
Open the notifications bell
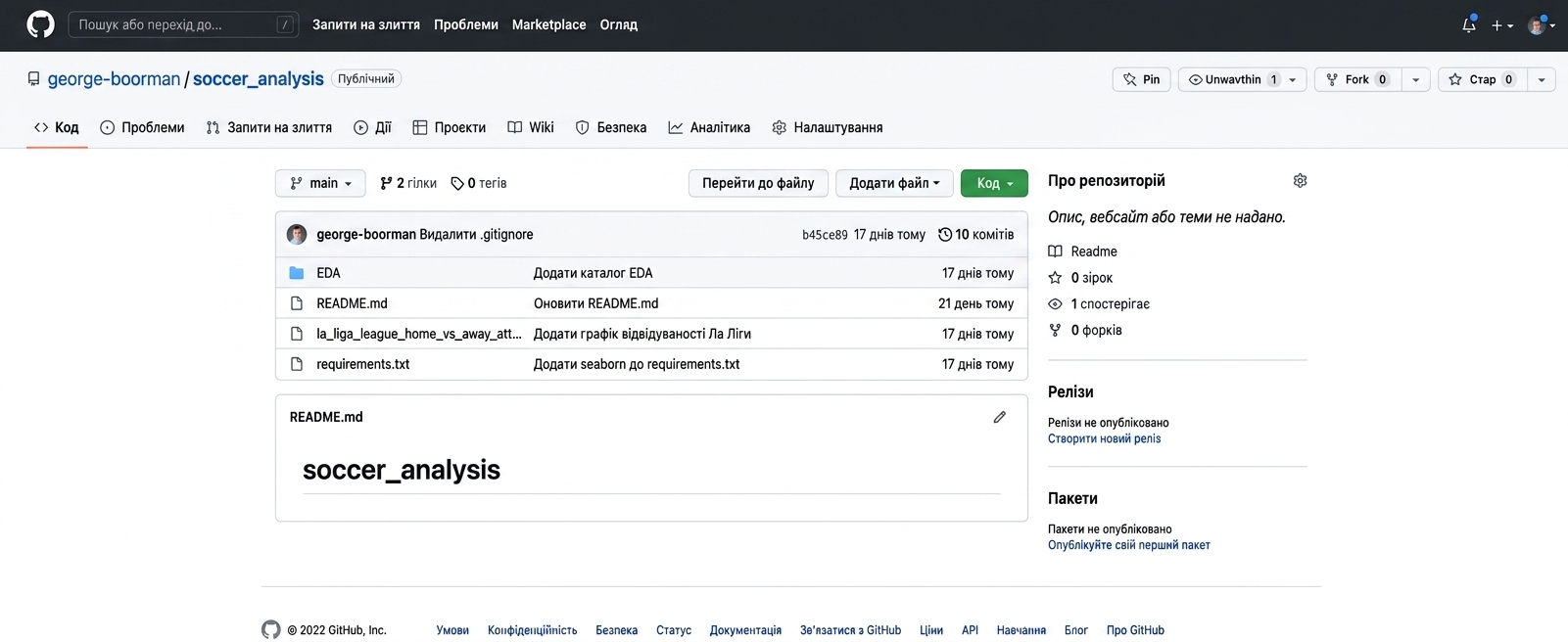click(x=1468, y=25)
